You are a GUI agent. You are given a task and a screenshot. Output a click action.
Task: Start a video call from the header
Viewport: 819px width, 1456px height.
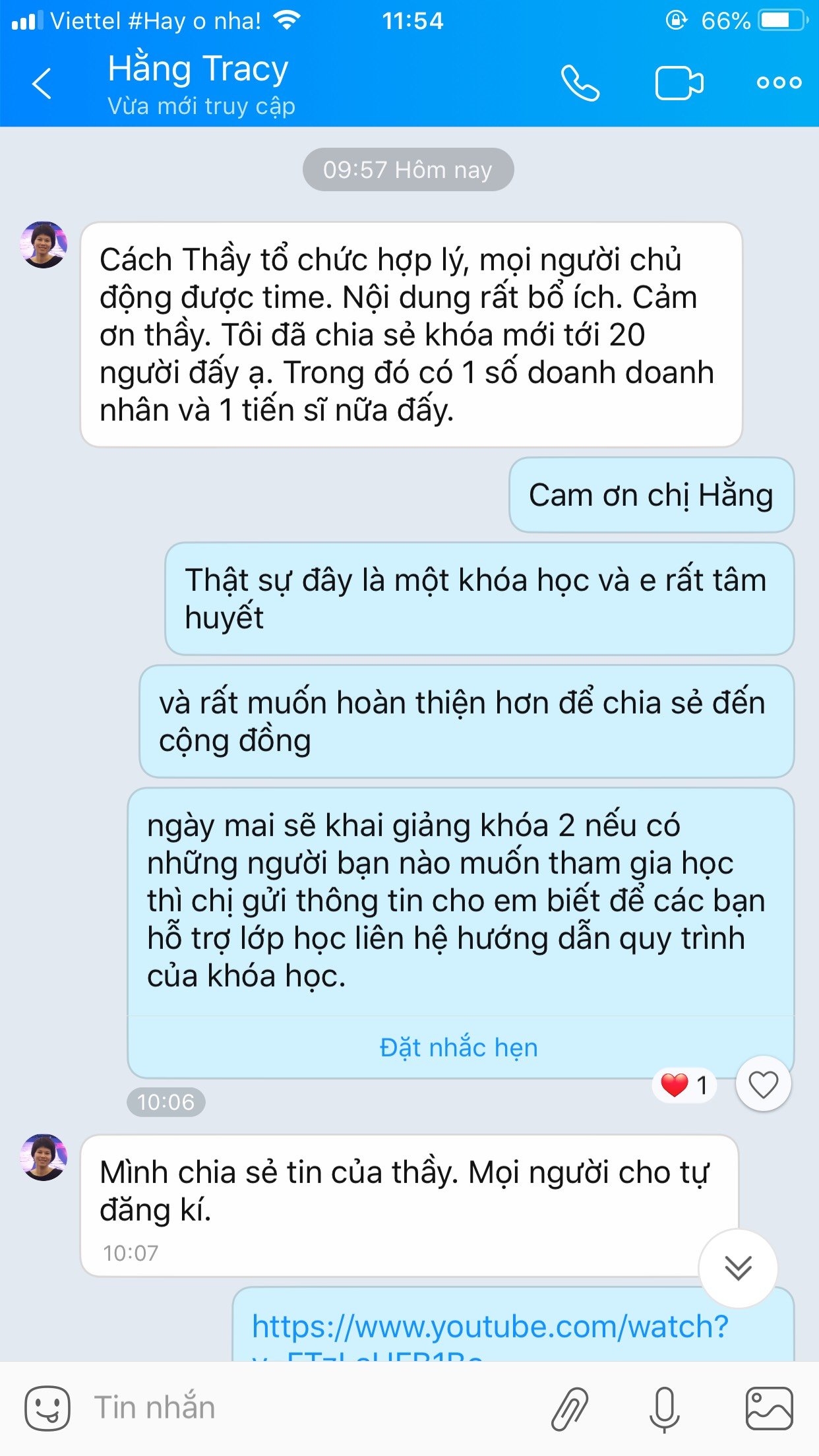(679, 83)
